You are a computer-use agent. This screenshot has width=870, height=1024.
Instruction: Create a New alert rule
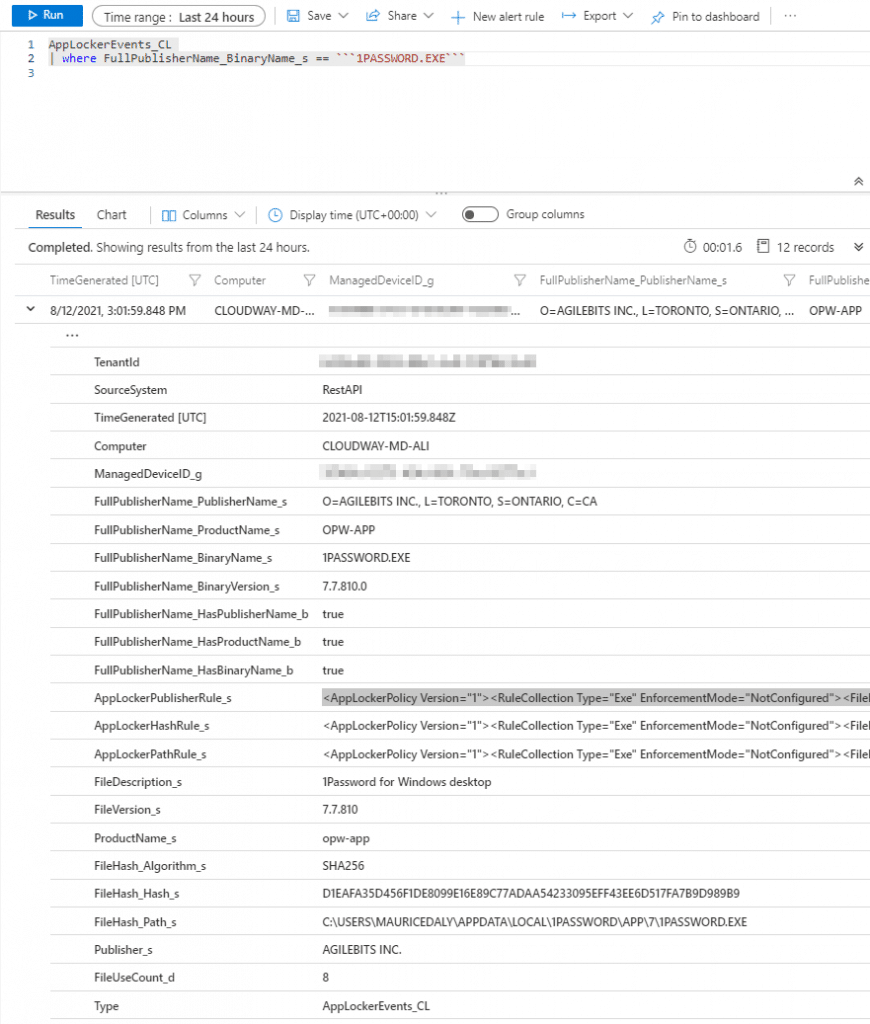coord(498,16)
